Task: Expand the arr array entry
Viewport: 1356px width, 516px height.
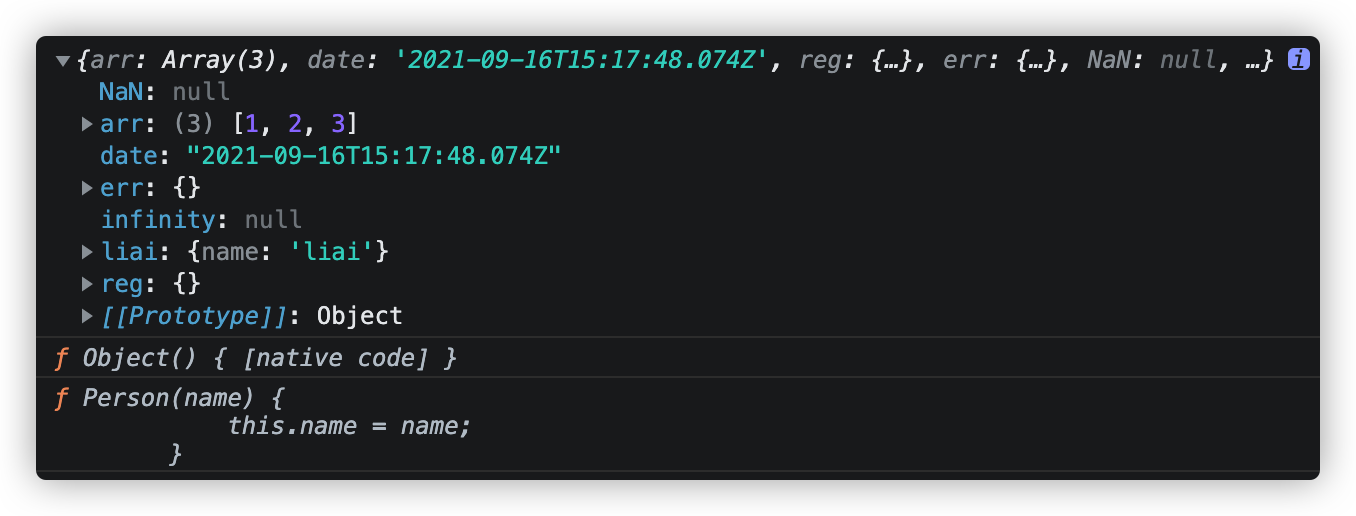Action: click(x=87, y=124)
